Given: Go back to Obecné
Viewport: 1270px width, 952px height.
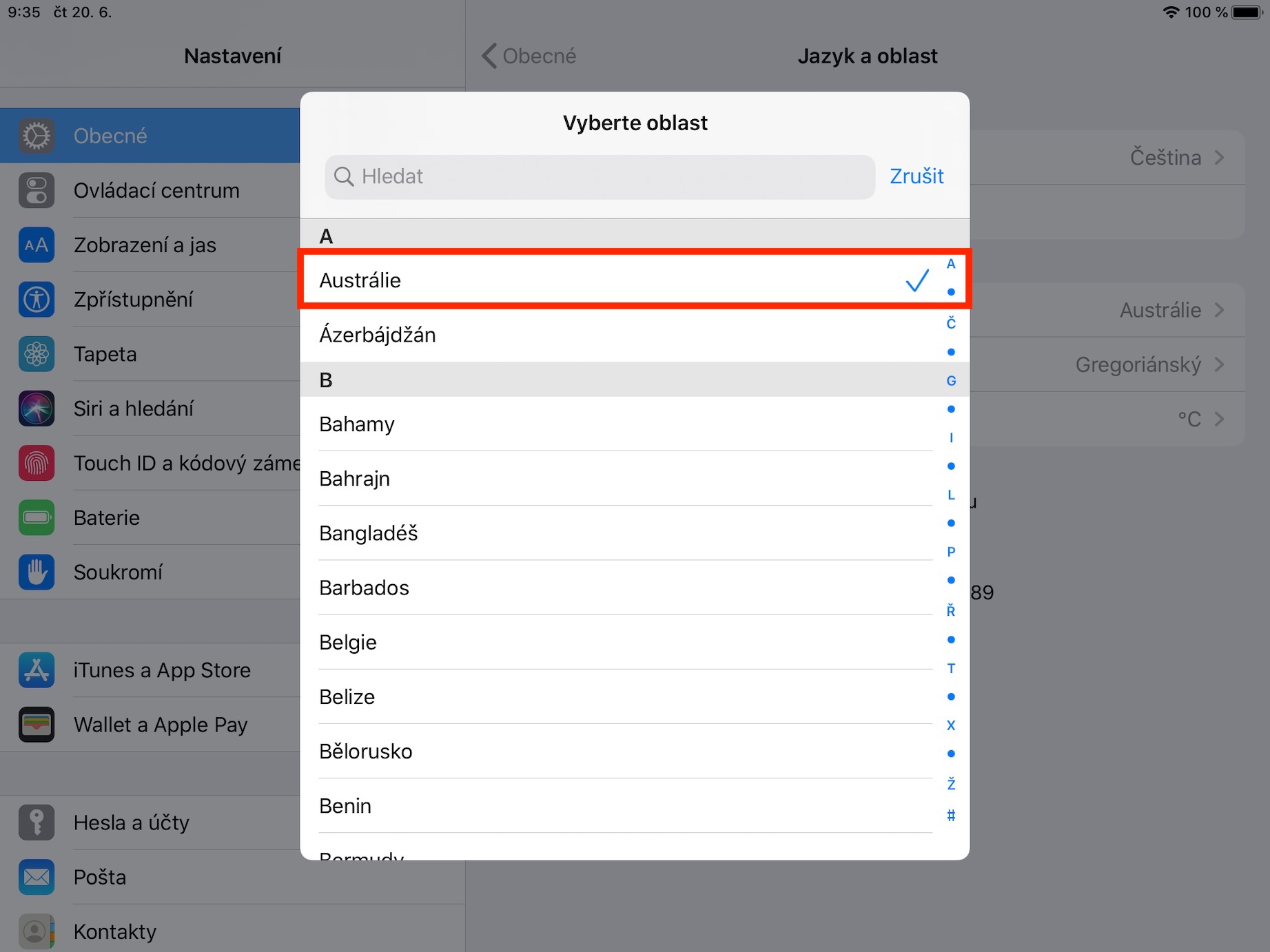Looking at the screenshot, I should [529, 56].
